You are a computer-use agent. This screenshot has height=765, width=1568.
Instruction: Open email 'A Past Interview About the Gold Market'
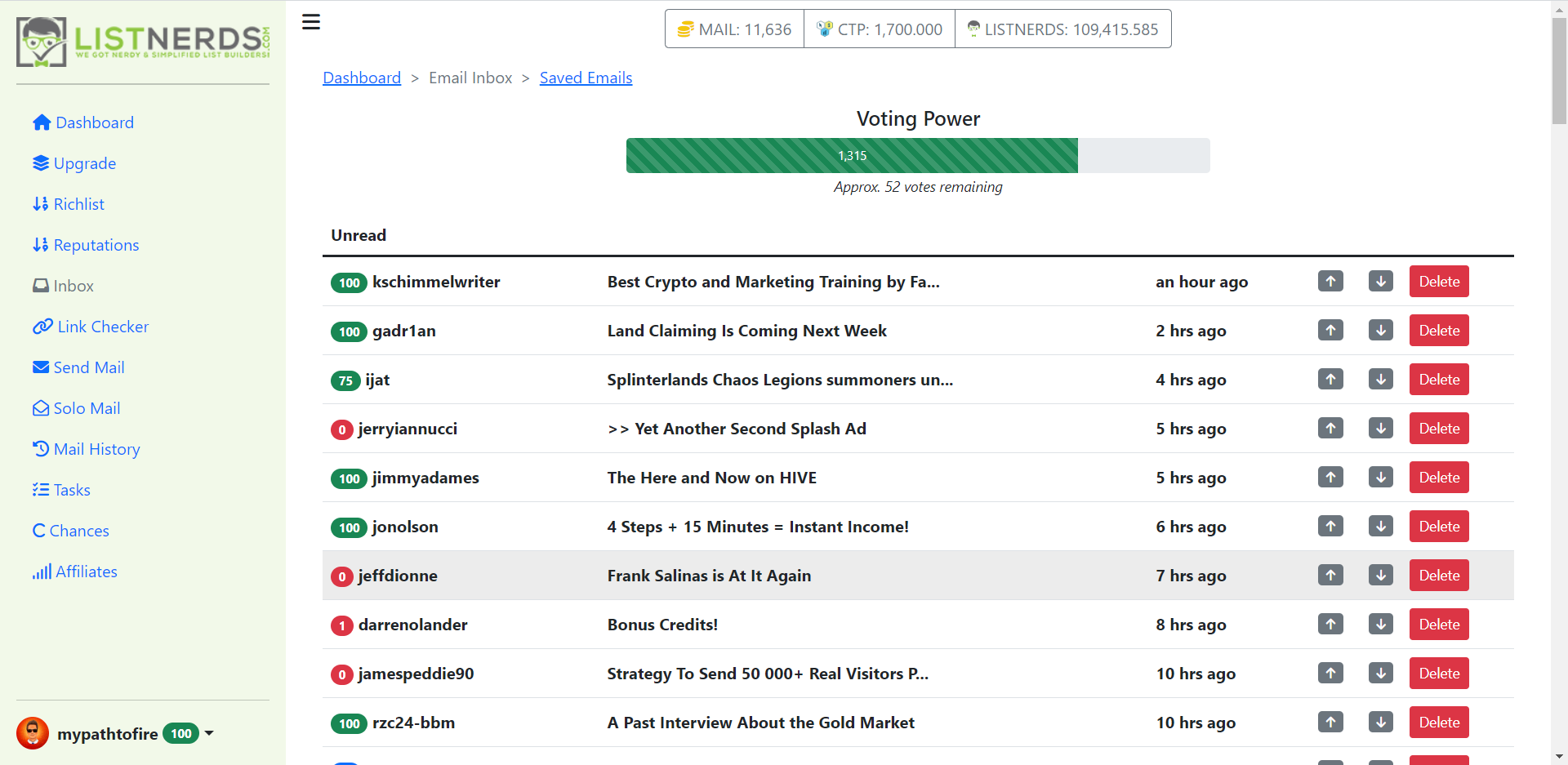pos(760,723)
